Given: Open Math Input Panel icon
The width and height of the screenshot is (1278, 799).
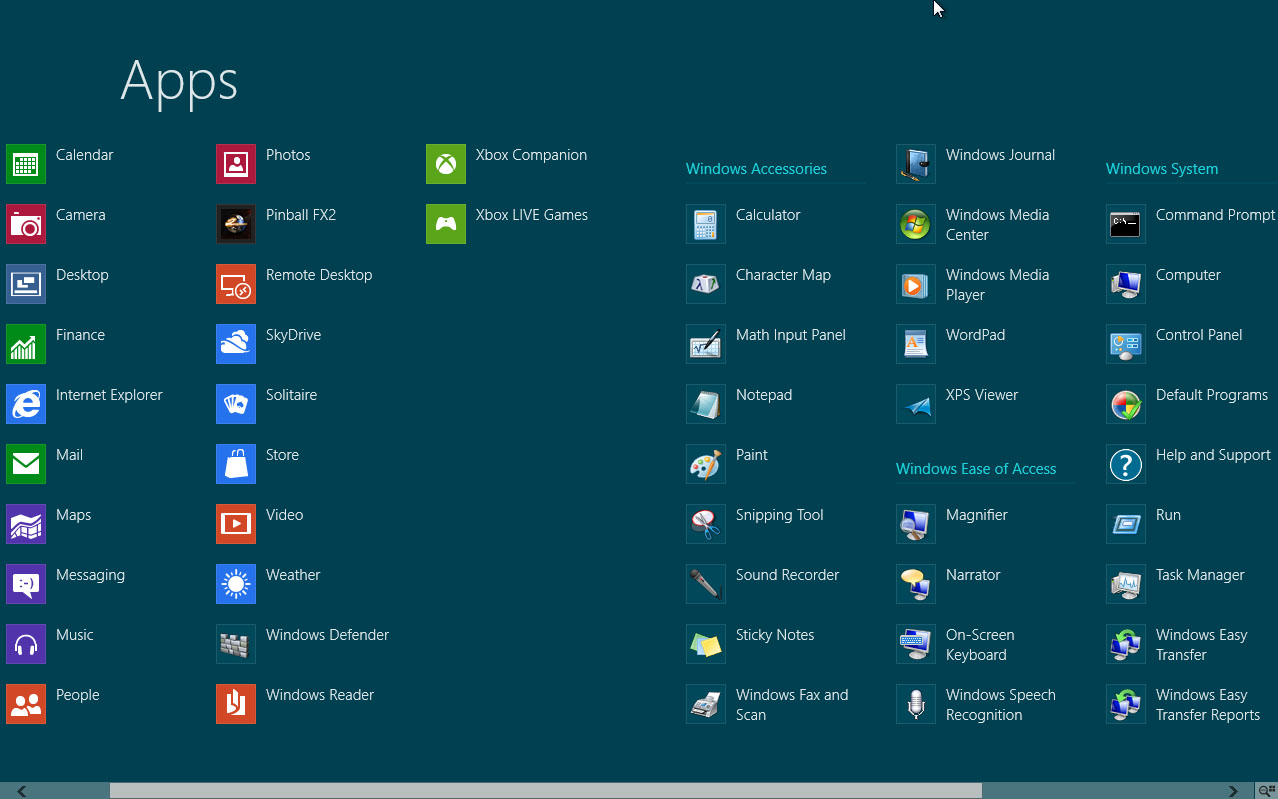Looking at the screenshot, I should pyautogui.click(x=706, y=344).
